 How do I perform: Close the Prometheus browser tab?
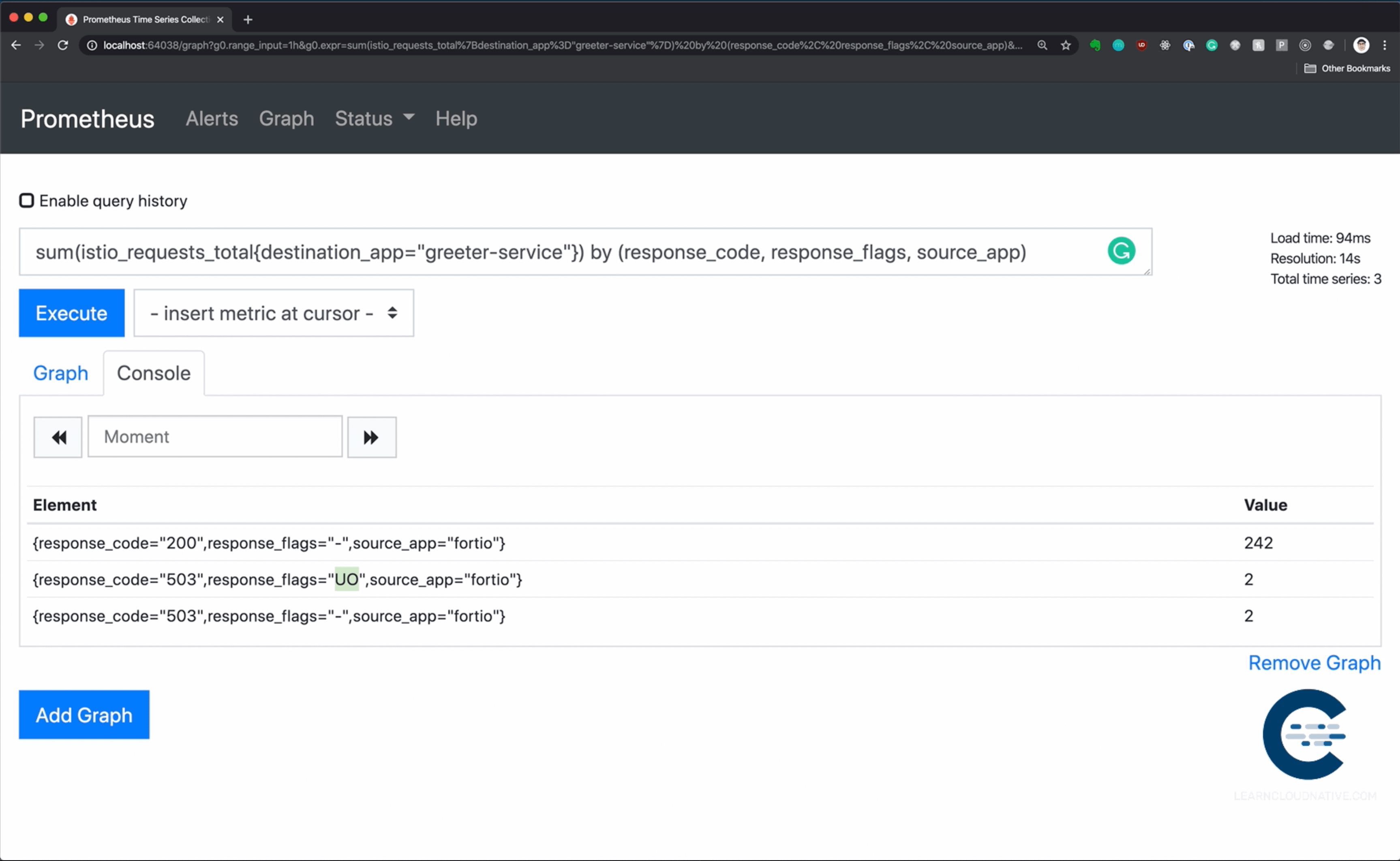[x=220, y=19]
